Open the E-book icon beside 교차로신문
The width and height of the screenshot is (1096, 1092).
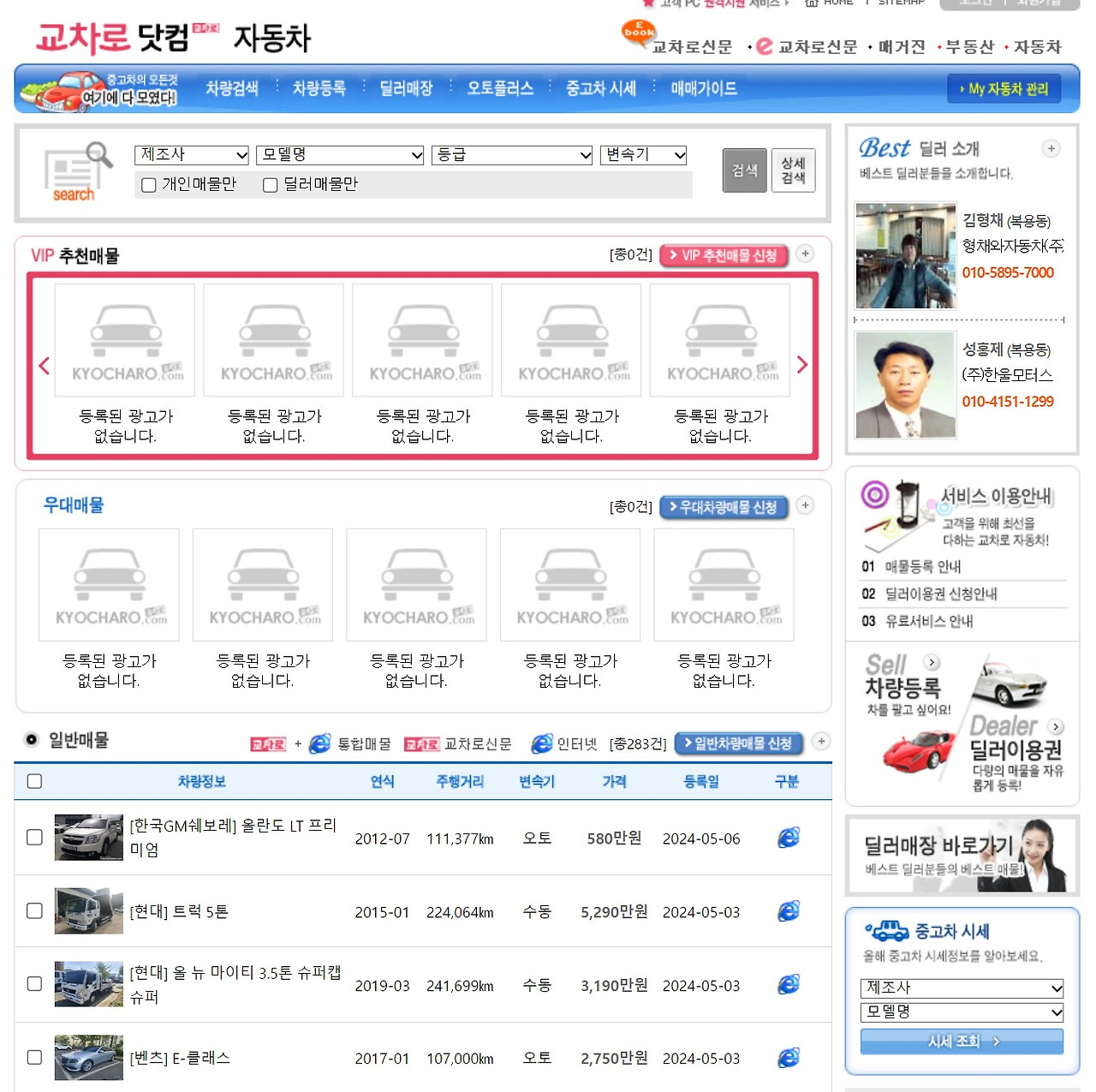pyautogui.click(x=638, y=33)
